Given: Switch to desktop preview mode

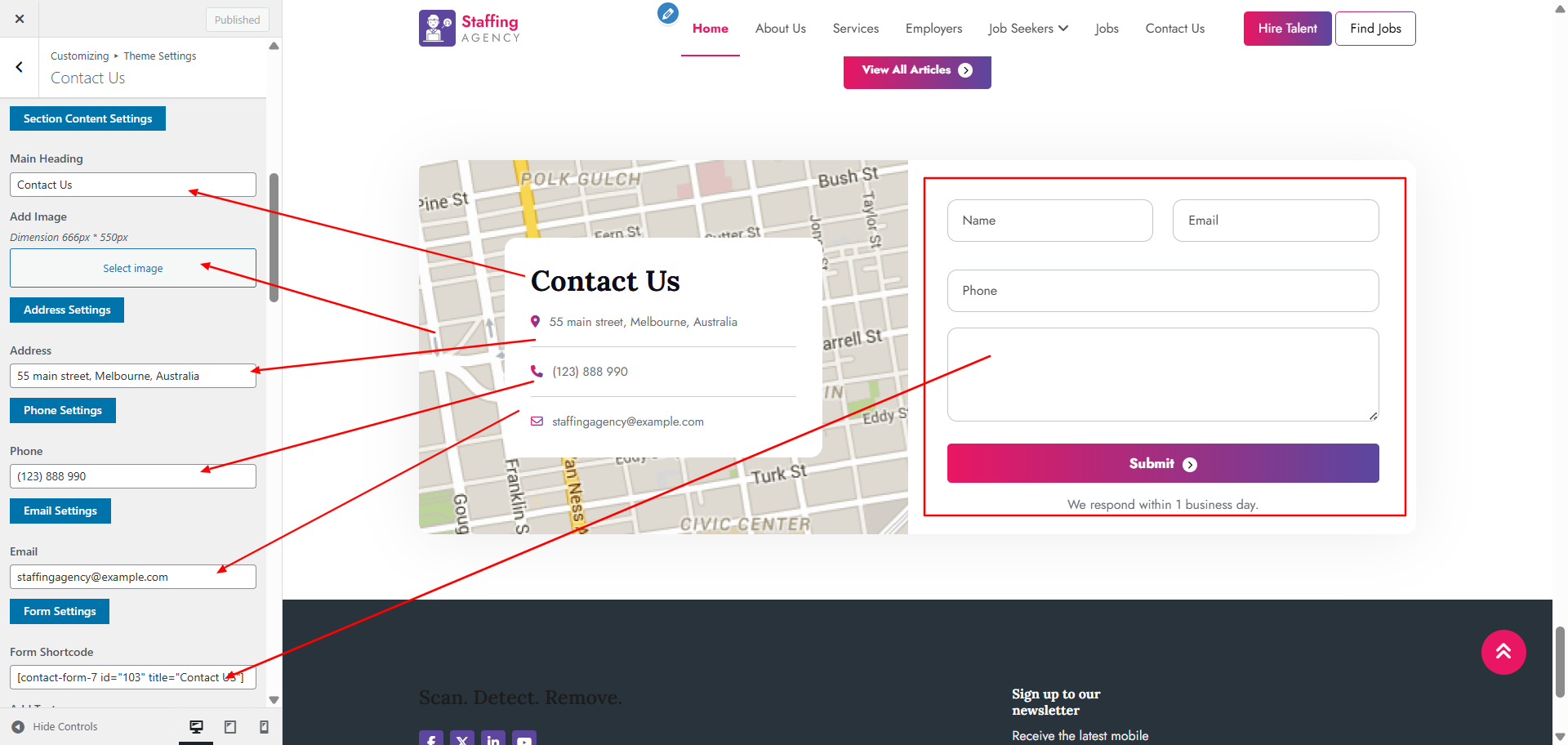Looking at the screenshot, I should [196, 726].
